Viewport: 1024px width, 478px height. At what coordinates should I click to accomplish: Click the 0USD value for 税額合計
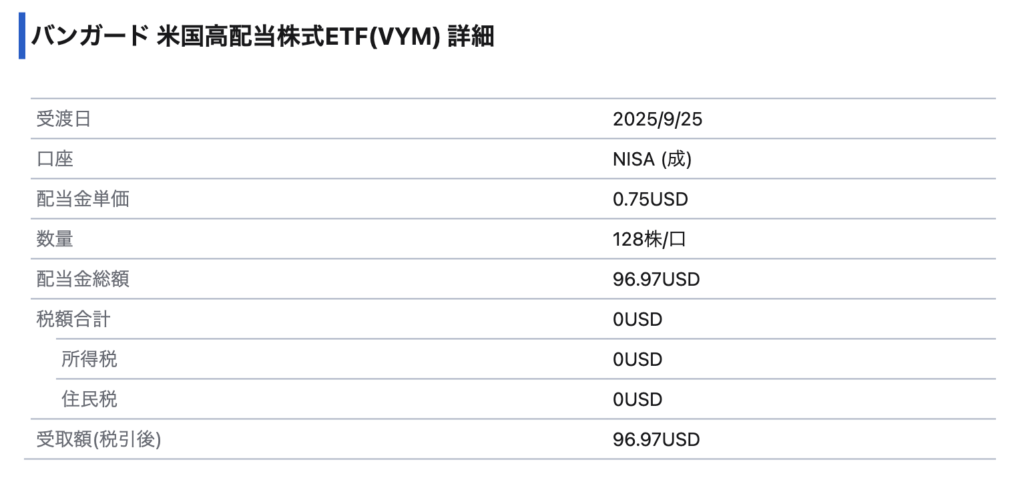tap(637, 319)
